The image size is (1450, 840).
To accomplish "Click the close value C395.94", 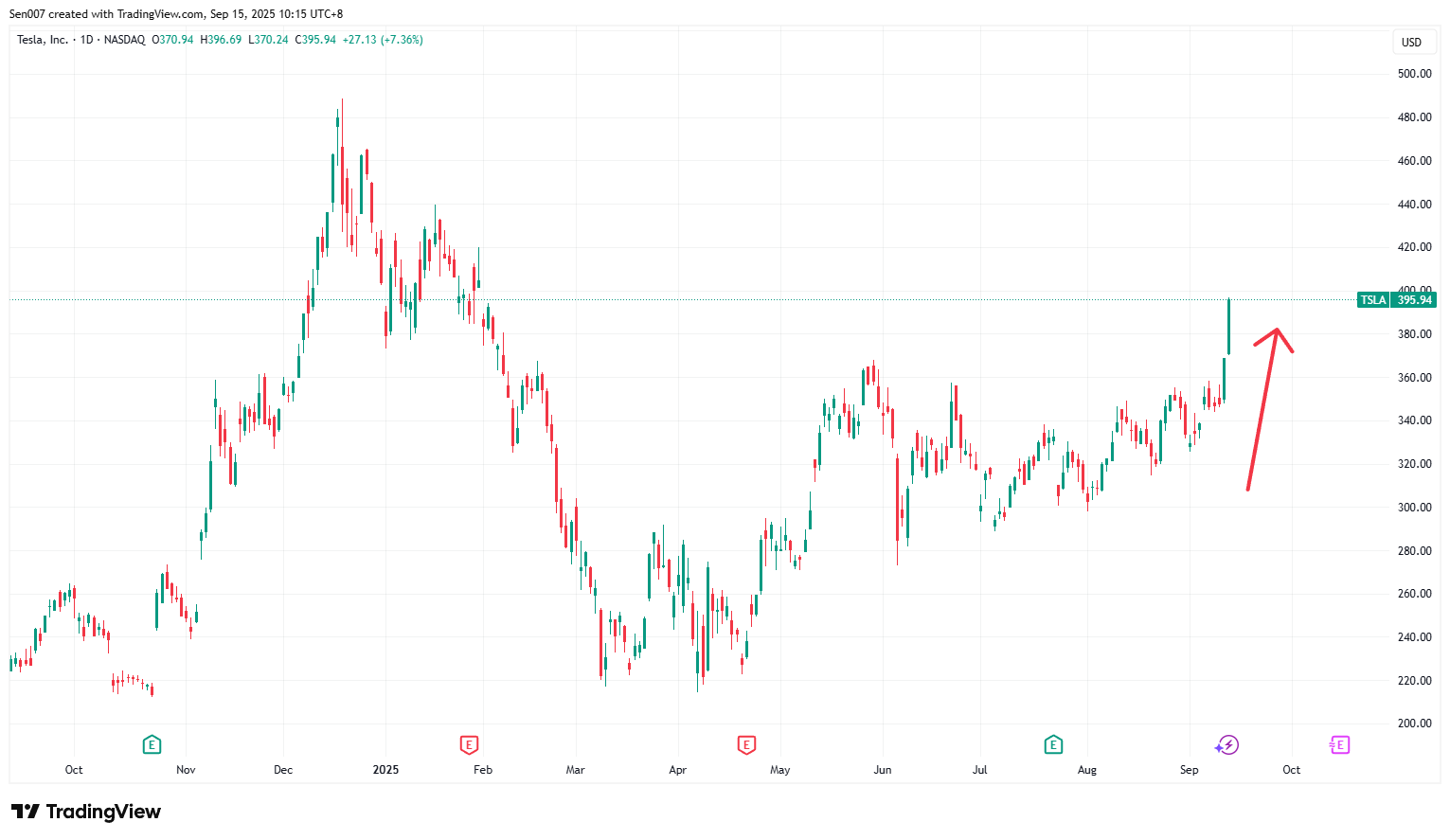I will (x=315, y=40).
